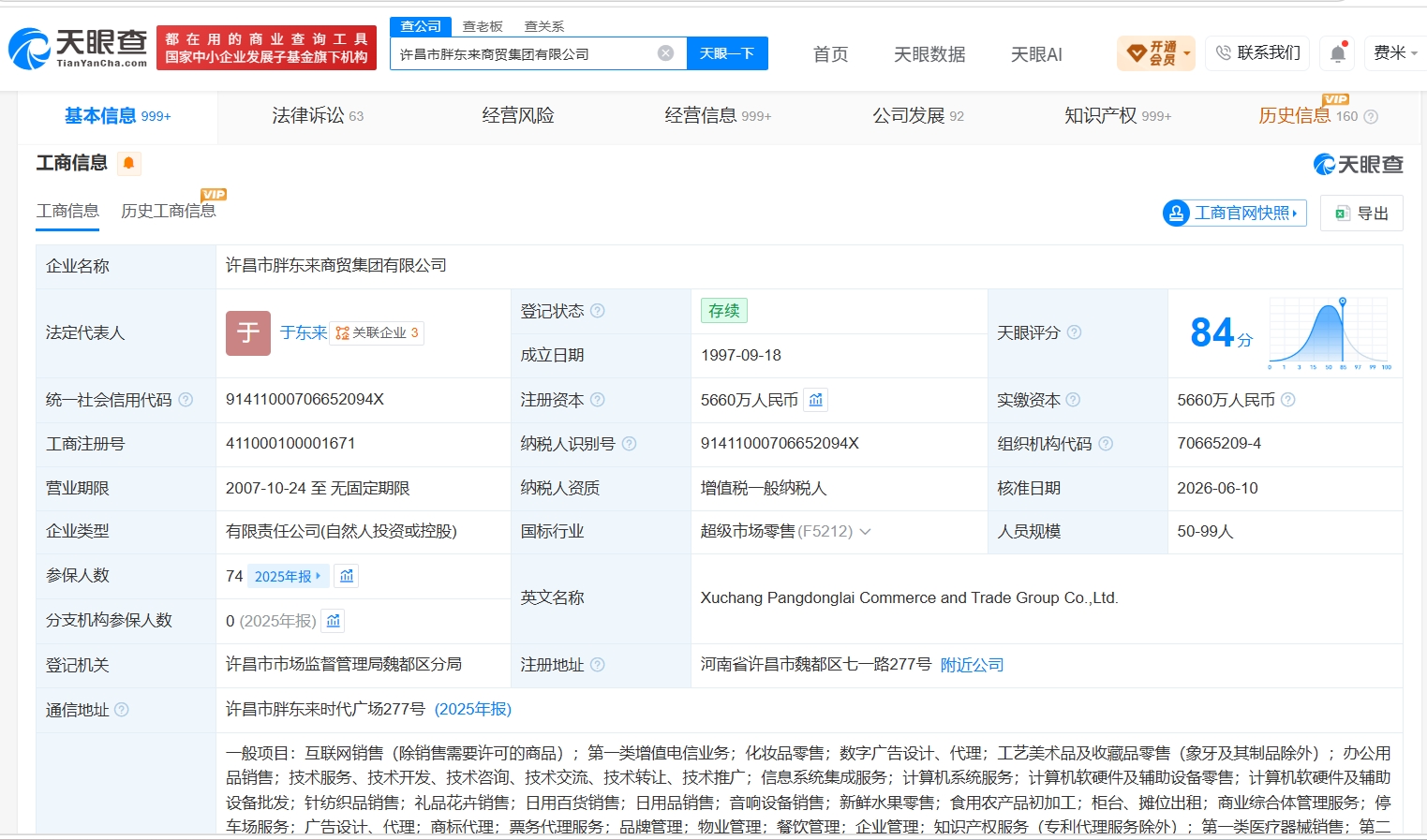Switch to the 查老板 search tab
This screenshot has width=1427, height=840.
[x=483, y=26]
